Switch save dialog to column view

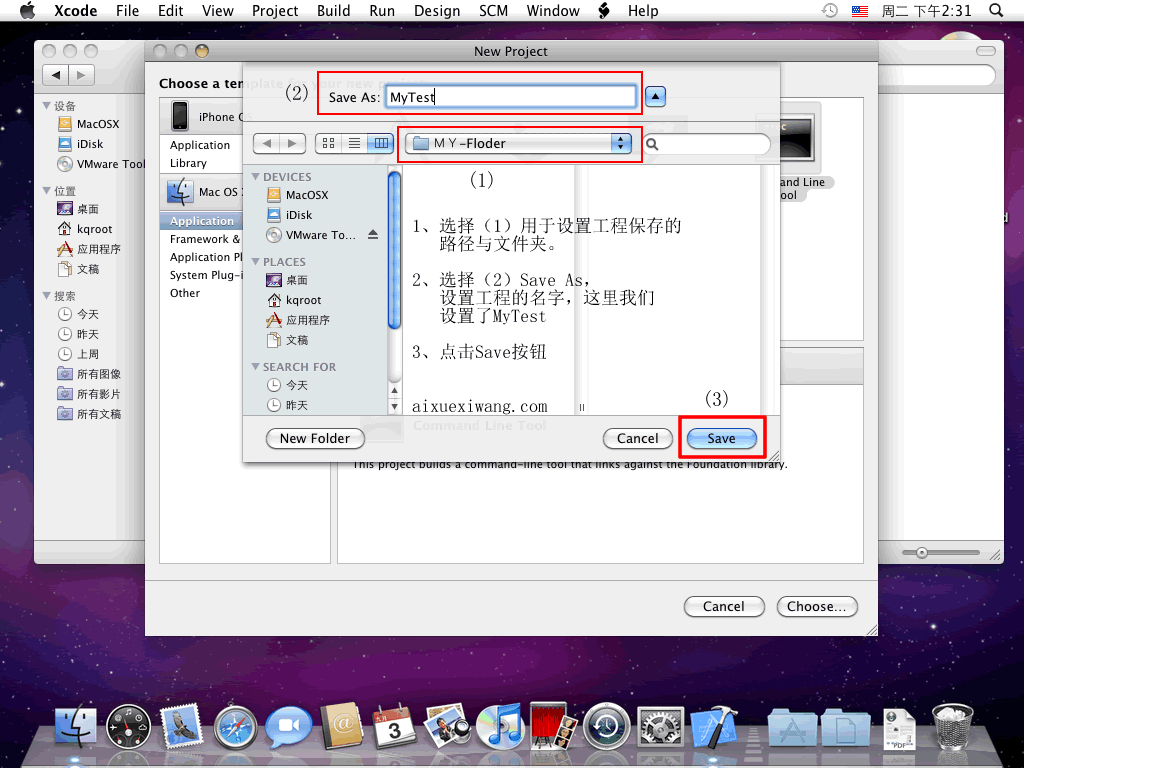pyautogui.click(x=381, y=143)
